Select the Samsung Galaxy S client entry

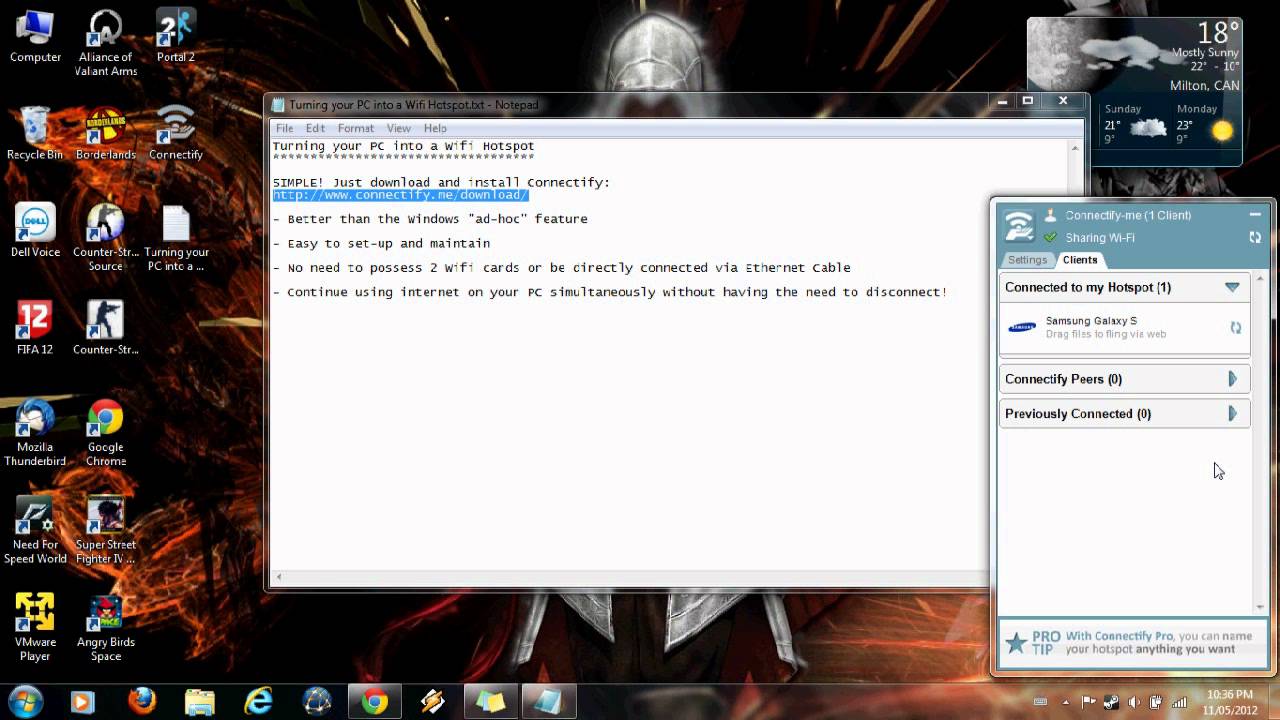point(1125,328)
